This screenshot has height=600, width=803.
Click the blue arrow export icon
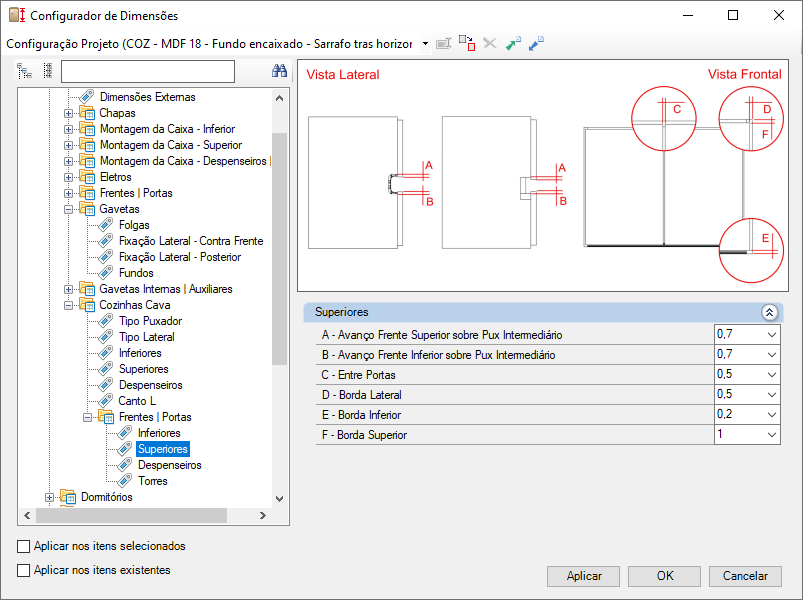(536, 44)
